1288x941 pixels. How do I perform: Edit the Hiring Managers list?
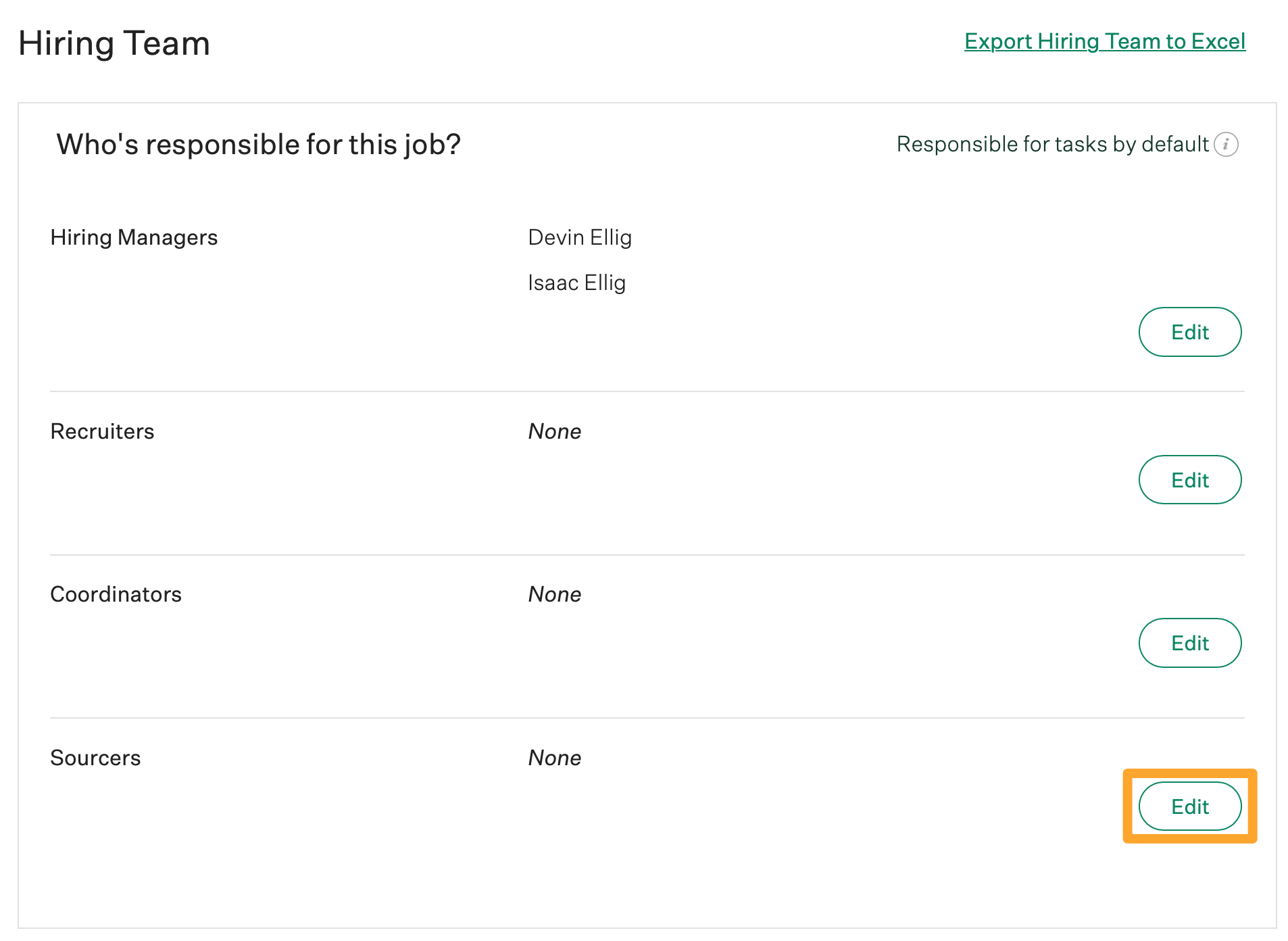[1190, 332]
